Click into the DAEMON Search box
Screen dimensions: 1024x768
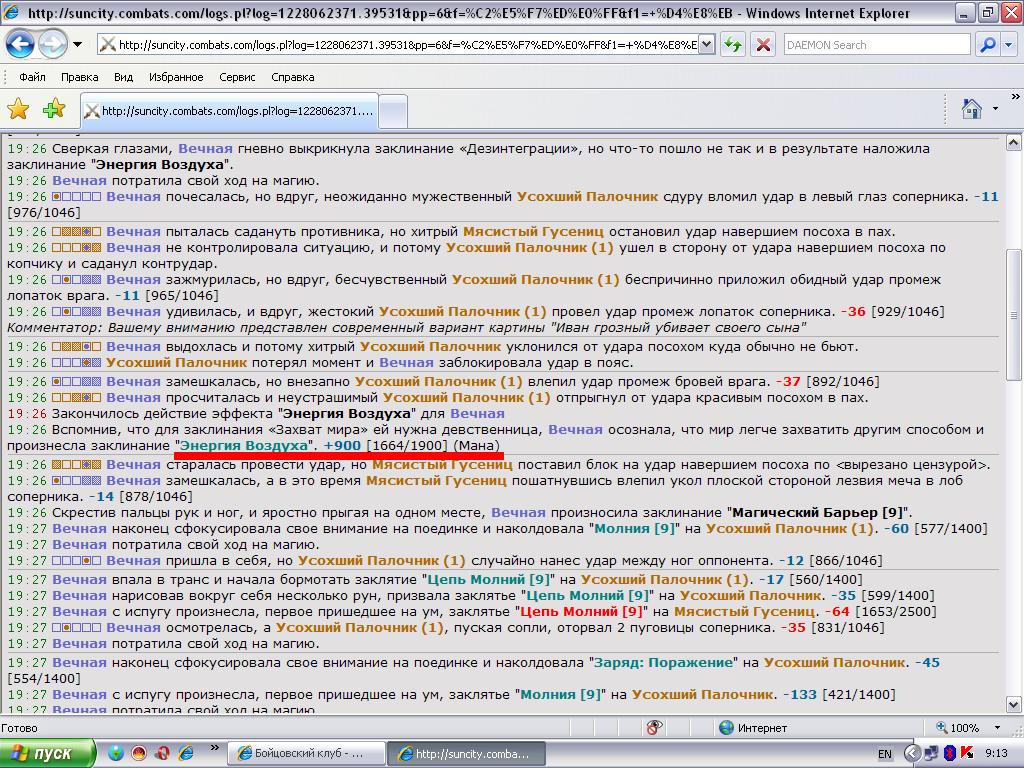(x=877, y=45)
